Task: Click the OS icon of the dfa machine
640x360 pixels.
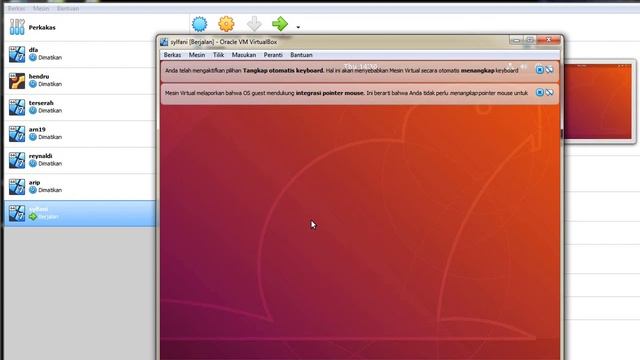Action: (17, 54)
